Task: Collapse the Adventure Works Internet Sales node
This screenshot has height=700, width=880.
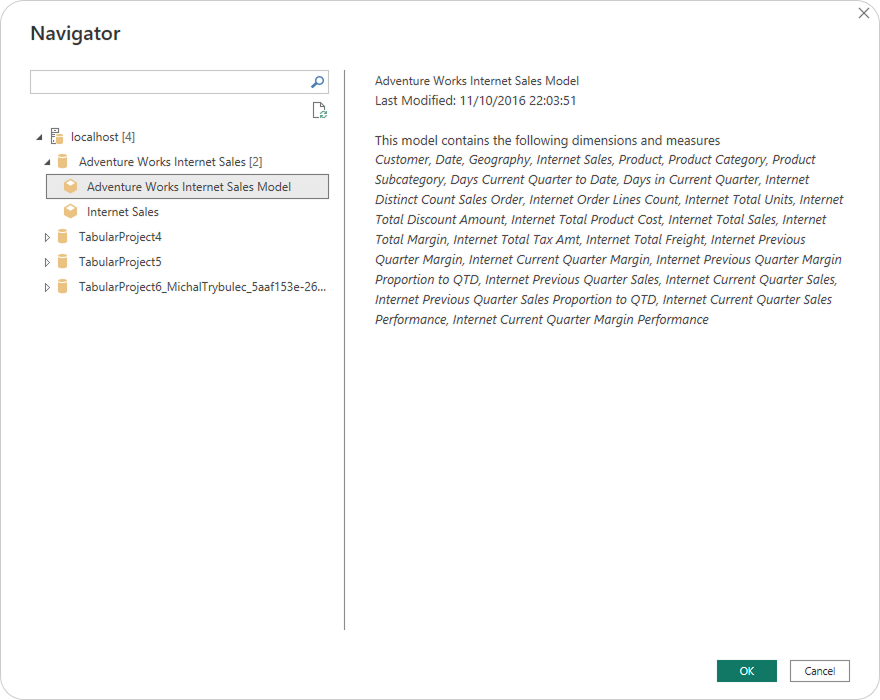Action: click(47, 162)
